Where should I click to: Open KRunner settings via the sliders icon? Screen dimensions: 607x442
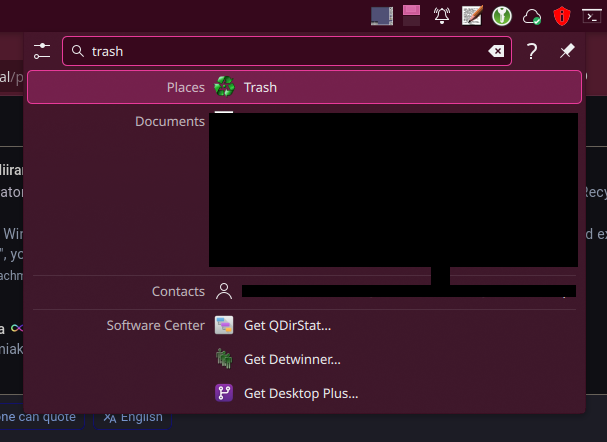click(41, 51)
